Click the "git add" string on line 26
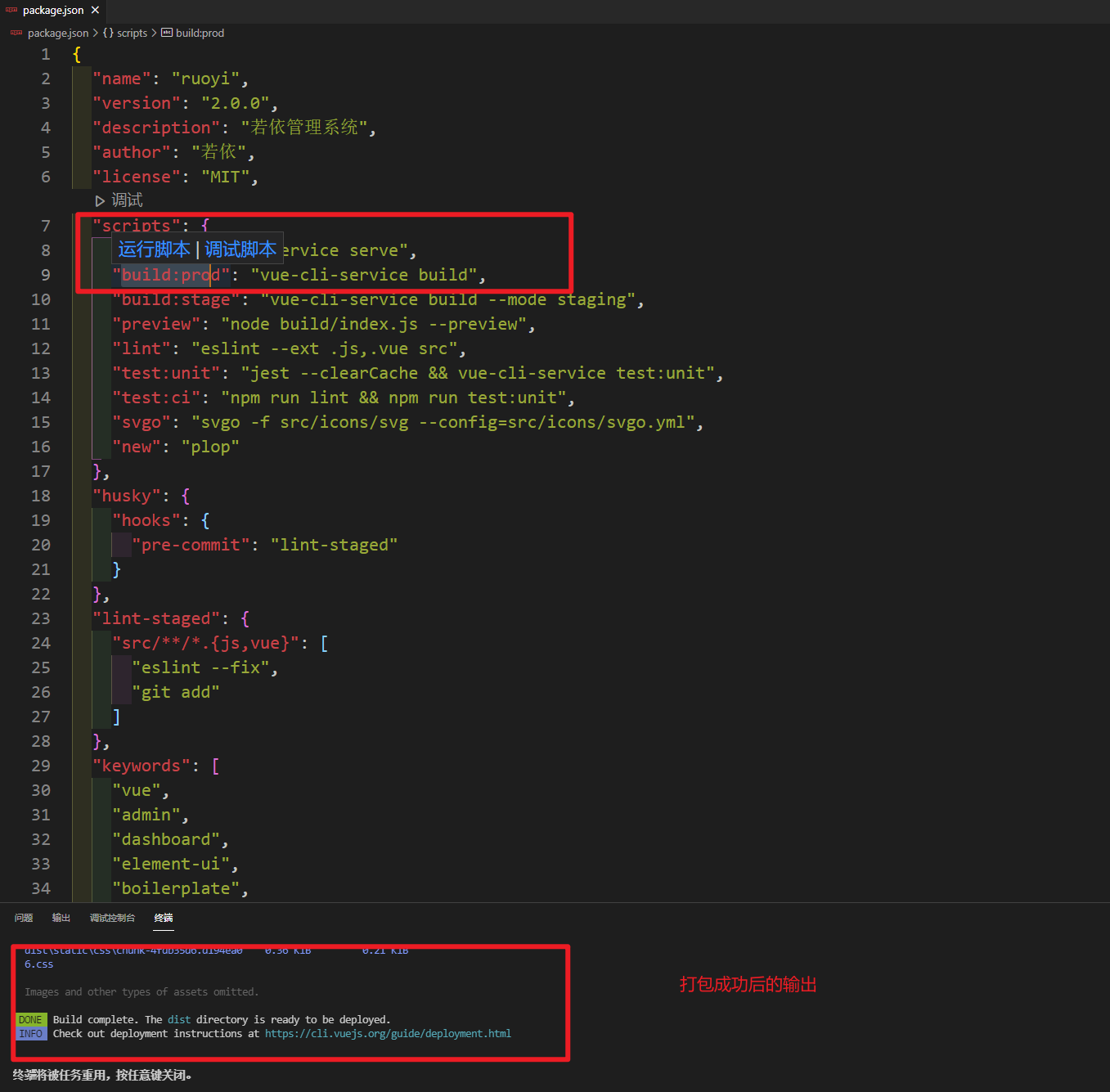This screenshot has width=1110, height=1092. [176, 692]
